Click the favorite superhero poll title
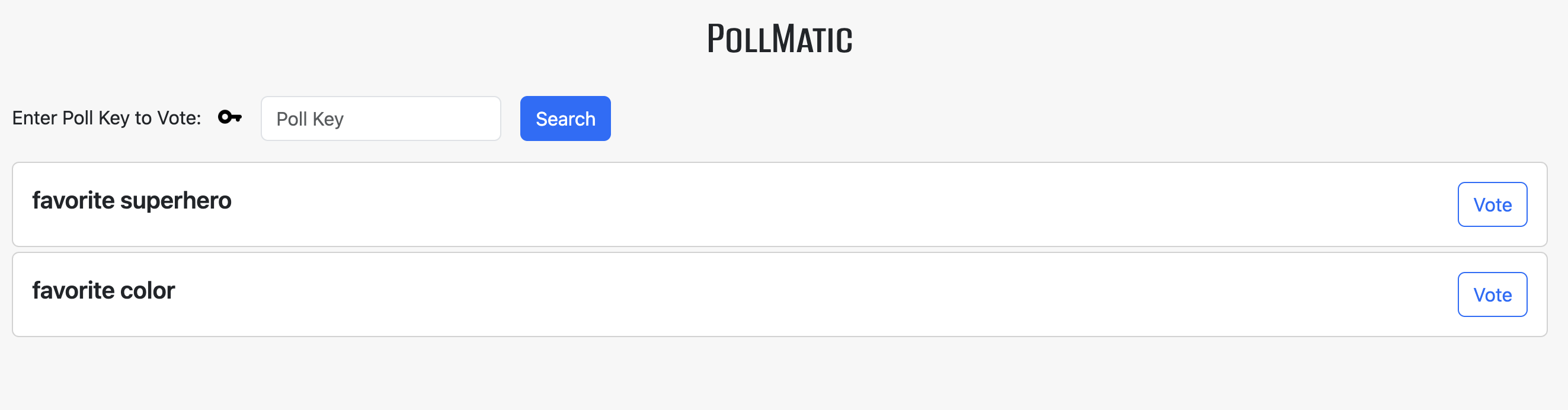 tap(133, 200)
